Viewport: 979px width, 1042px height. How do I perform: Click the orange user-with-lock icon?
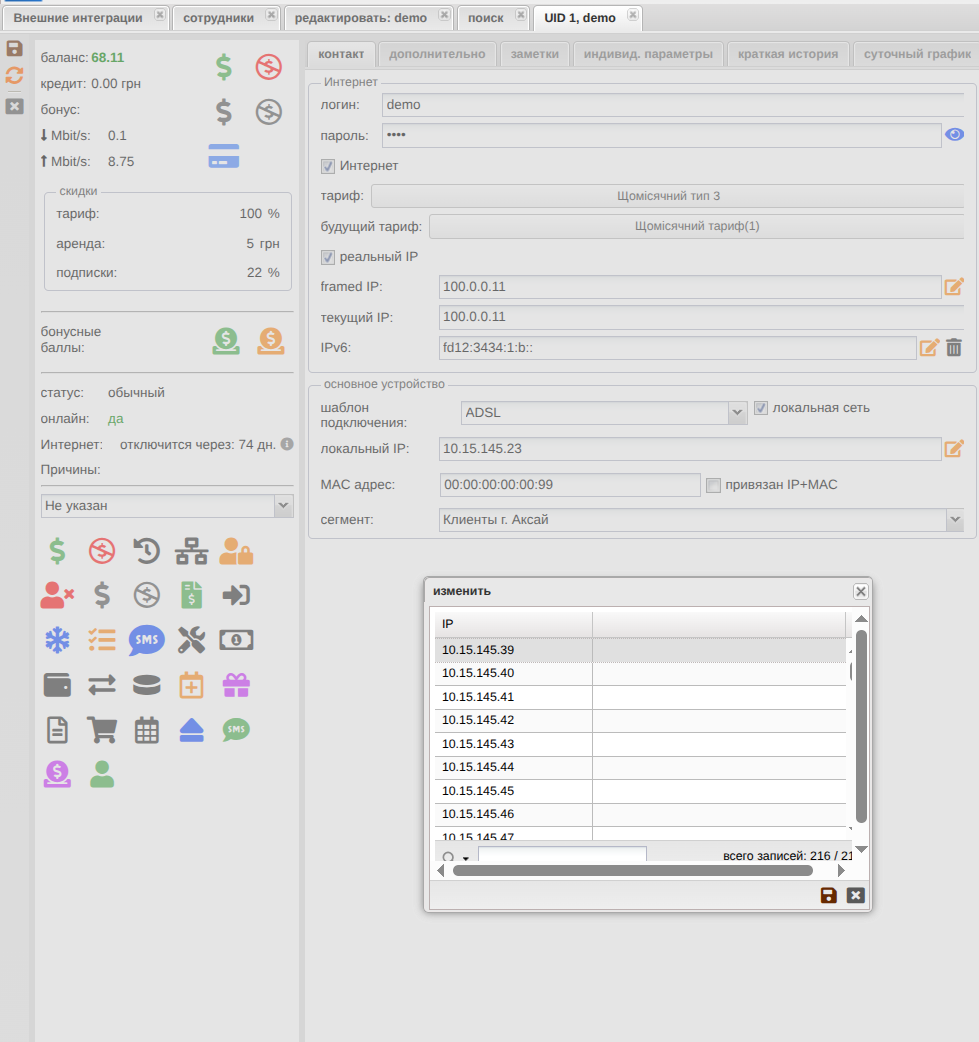[236, 551]
